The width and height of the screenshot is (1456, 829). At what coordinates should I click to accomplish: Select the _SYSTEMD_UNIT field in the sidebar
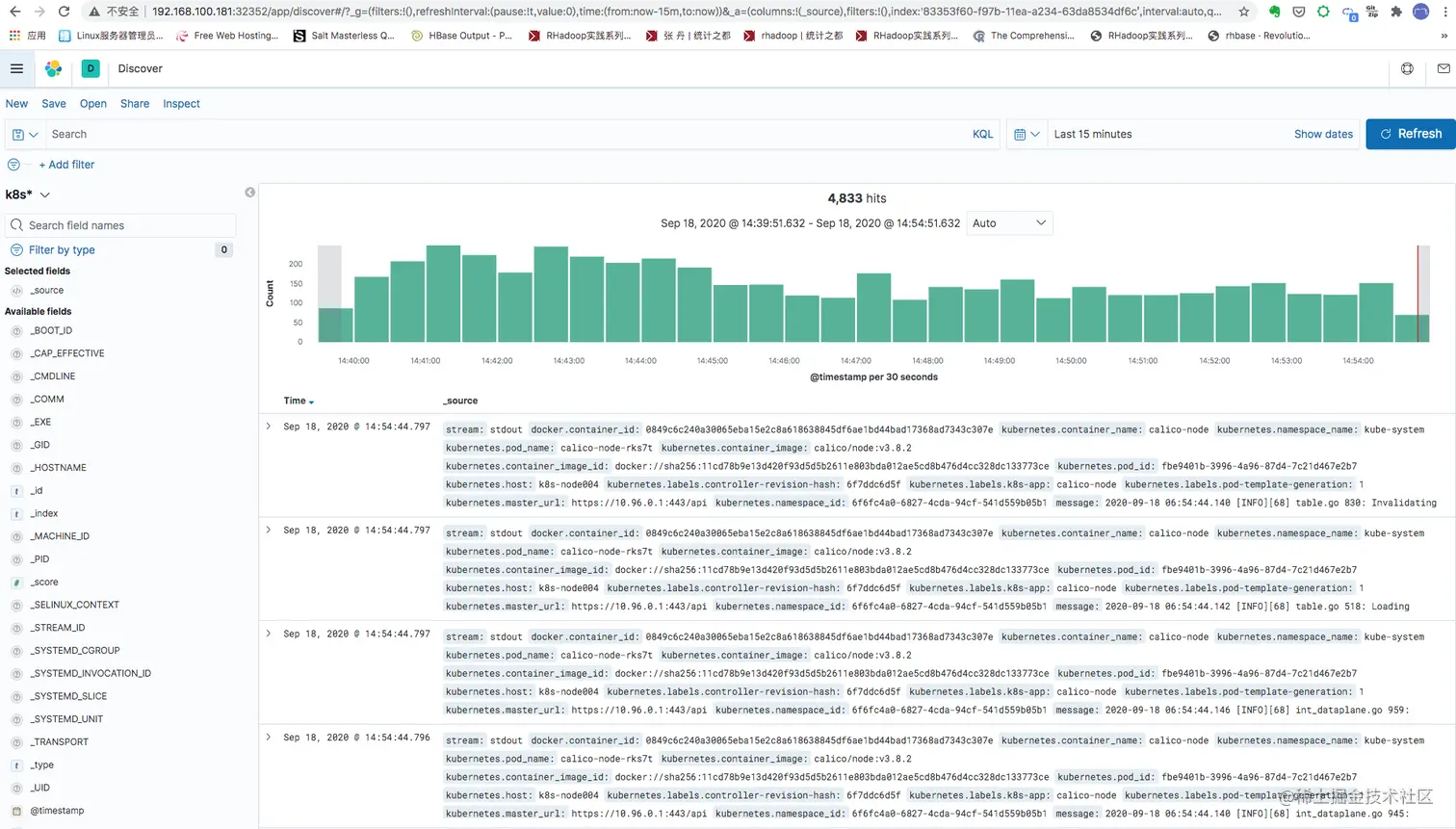(x=66, y=719)
